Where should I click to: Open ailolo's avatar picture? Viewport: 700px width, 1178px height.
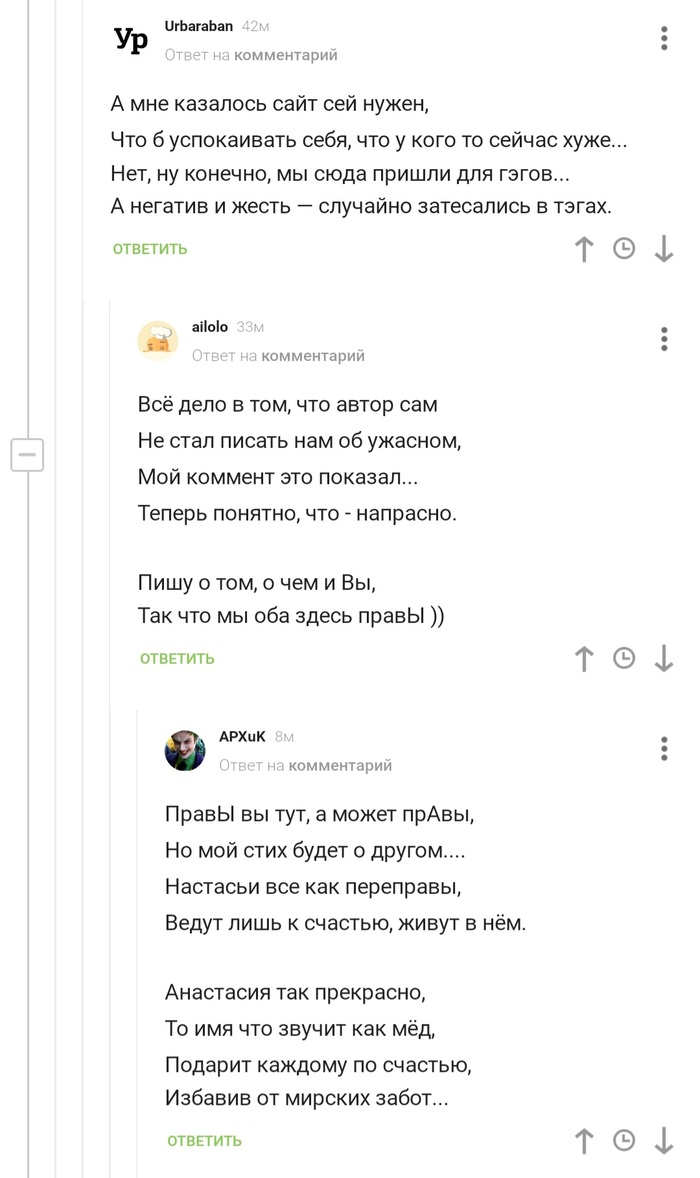158,341
